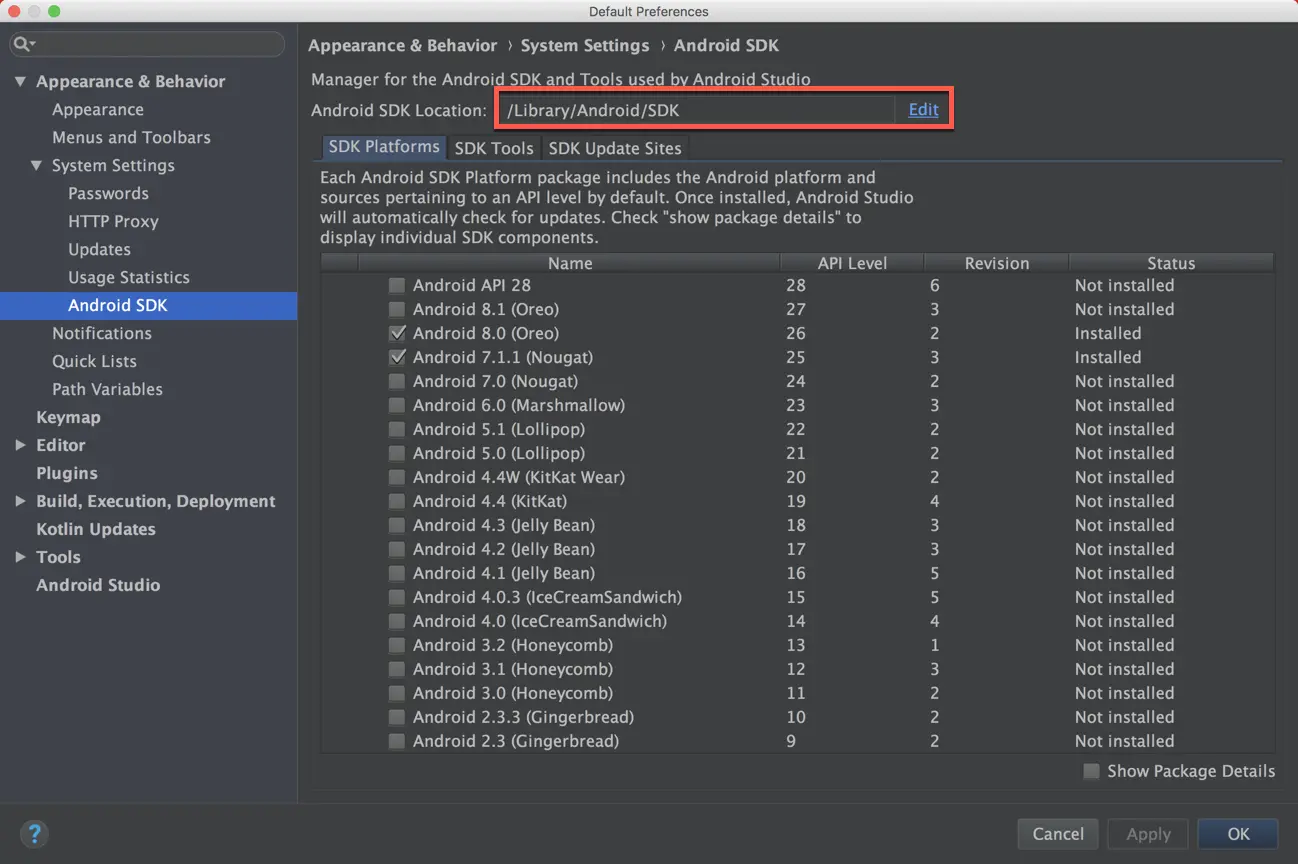Image resolution: width=1298 pixels, height=864 pixels.
Task: Collapse the Appearance & Behavior section
Action: point(20,82)
